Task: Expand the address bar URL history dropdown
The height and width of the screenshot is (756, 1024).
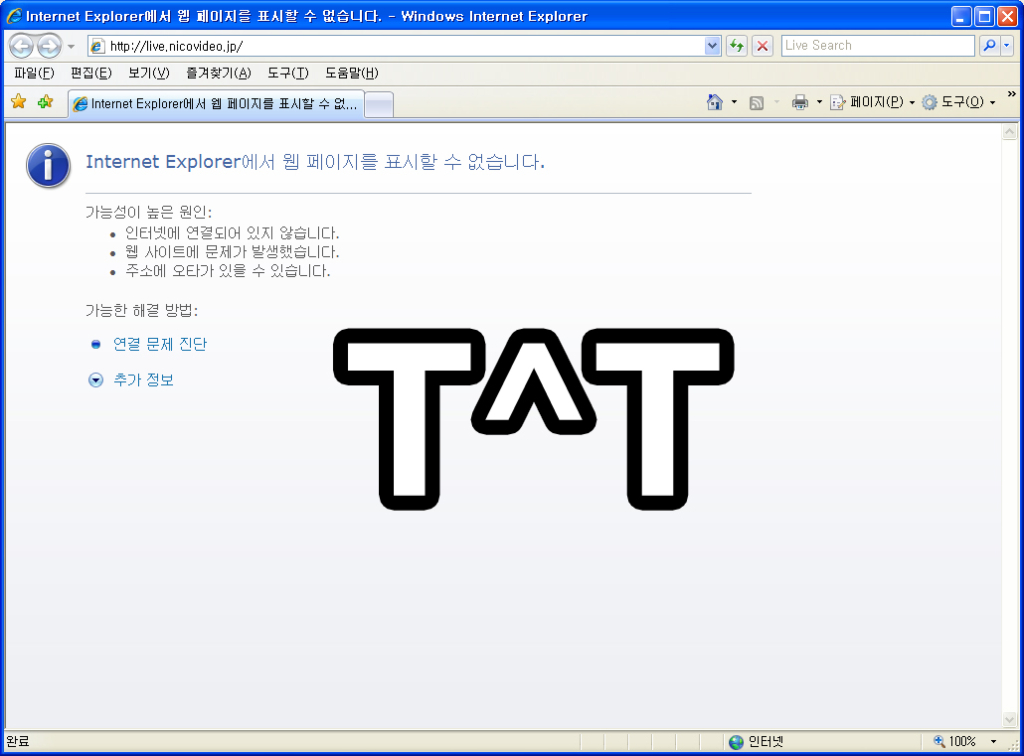Action: (712, 46)
